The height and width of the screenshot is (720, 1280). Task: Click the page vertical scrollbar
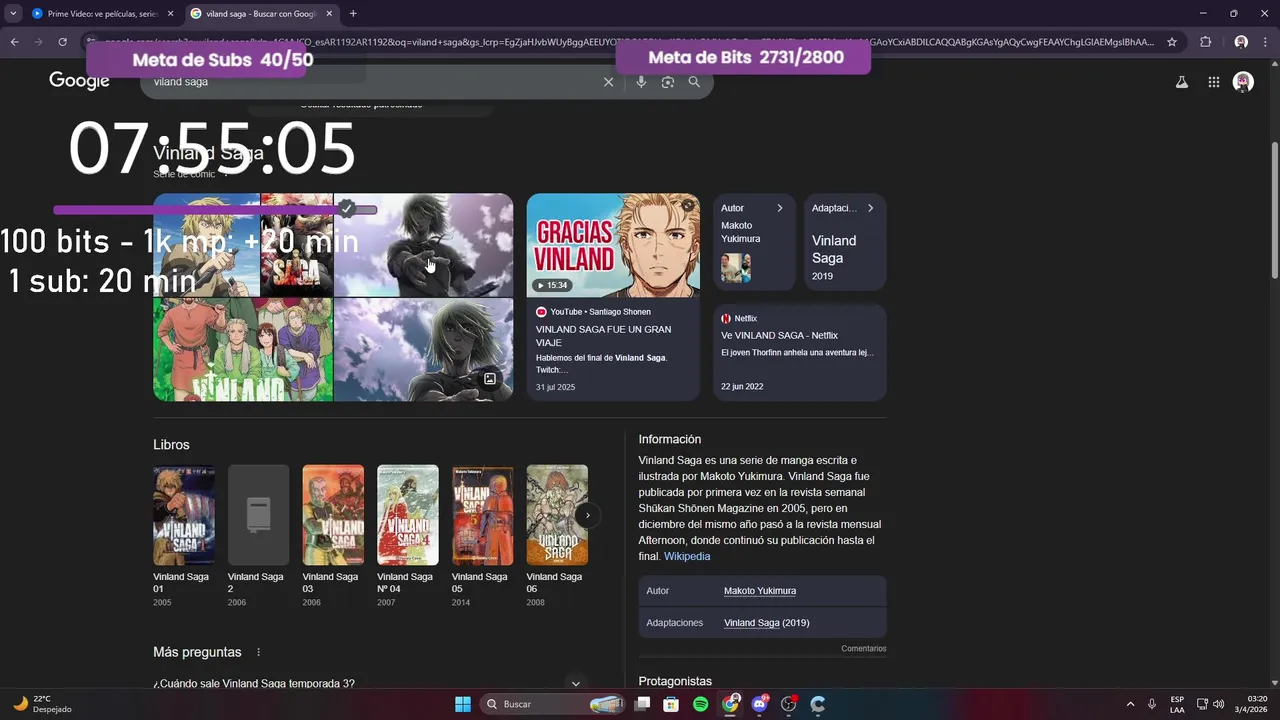click(1274, 210)
